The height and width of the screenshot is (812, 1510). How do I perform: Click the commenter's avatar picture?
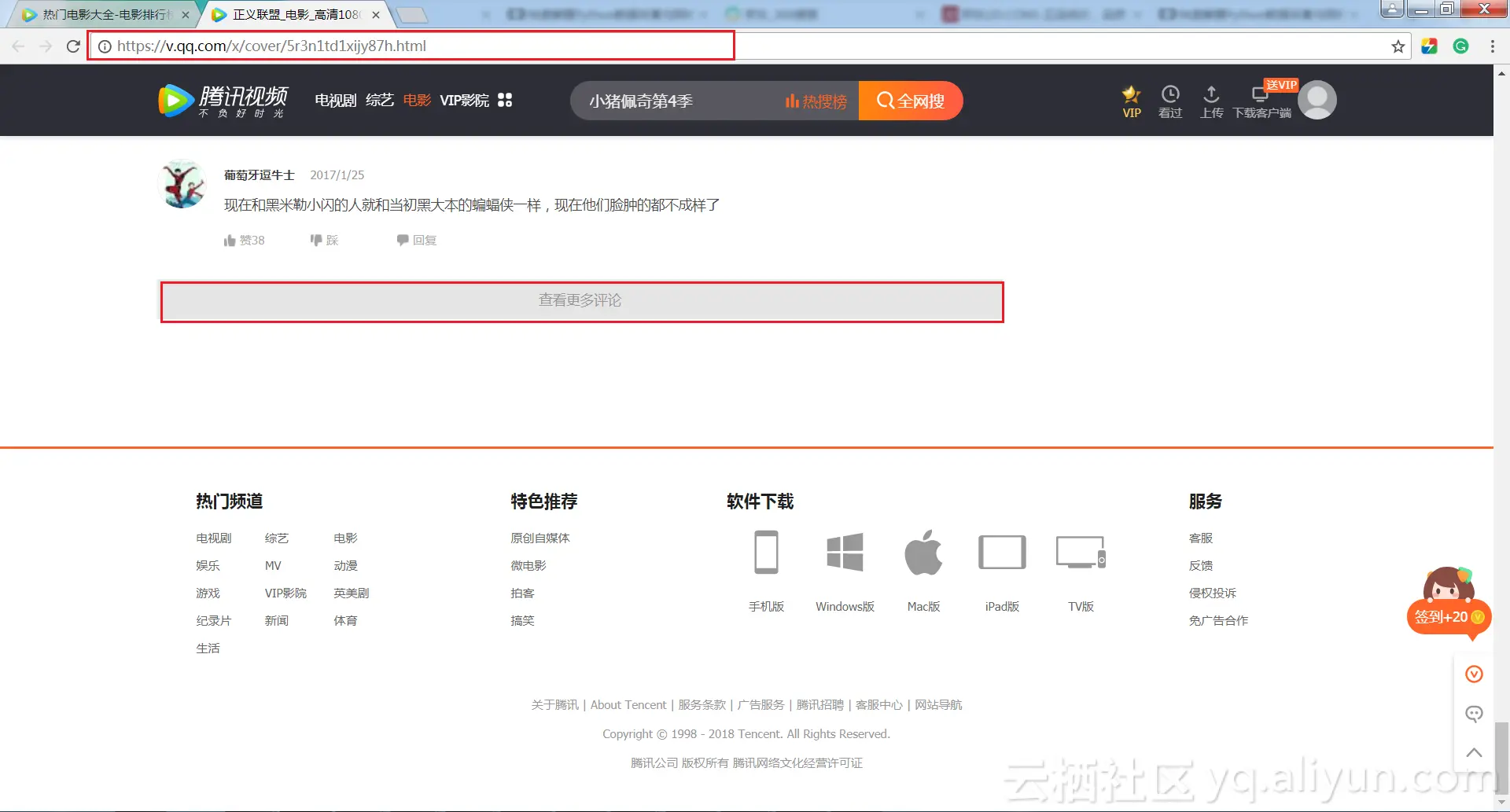click(182, 185)
